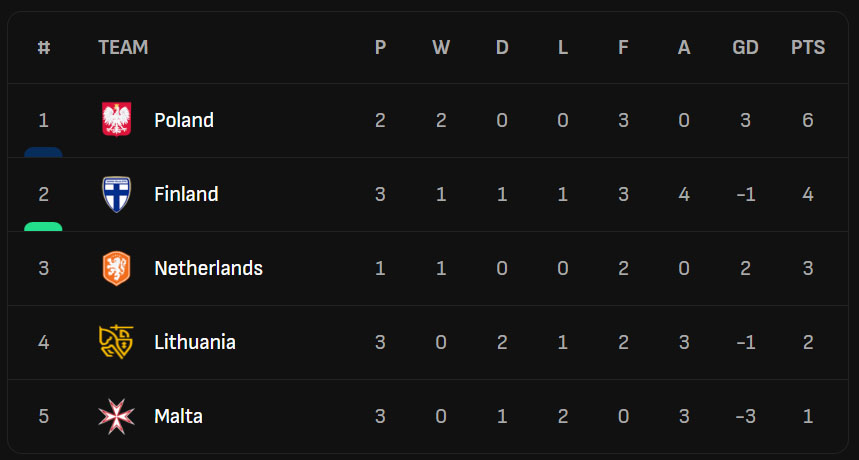Screen dimensions: 859x460
Task: Click the blue qualification marker under rank 1
Action: point(43,152)
